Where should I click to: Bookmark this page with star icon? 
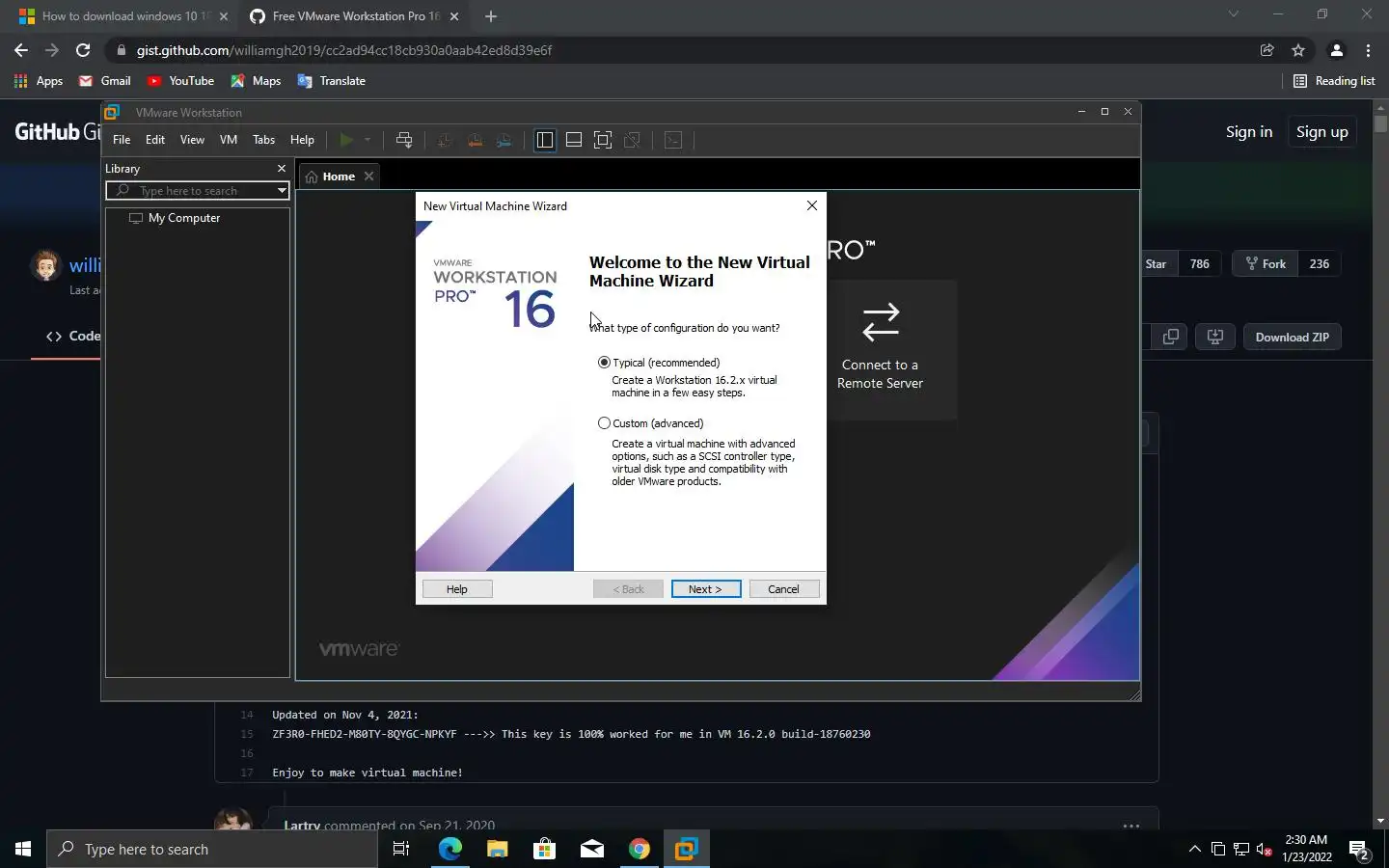point(1298,50)
